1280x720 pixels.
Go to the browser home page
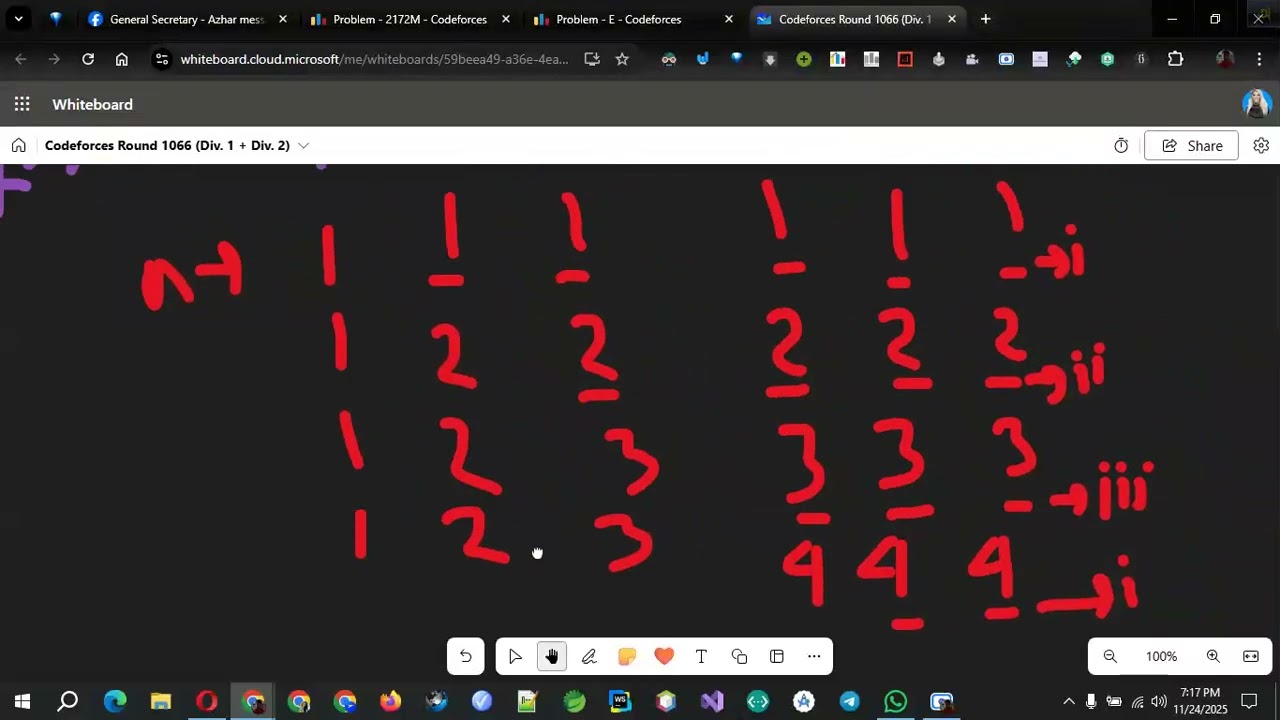pyautogui.click(x=122, y=59)
